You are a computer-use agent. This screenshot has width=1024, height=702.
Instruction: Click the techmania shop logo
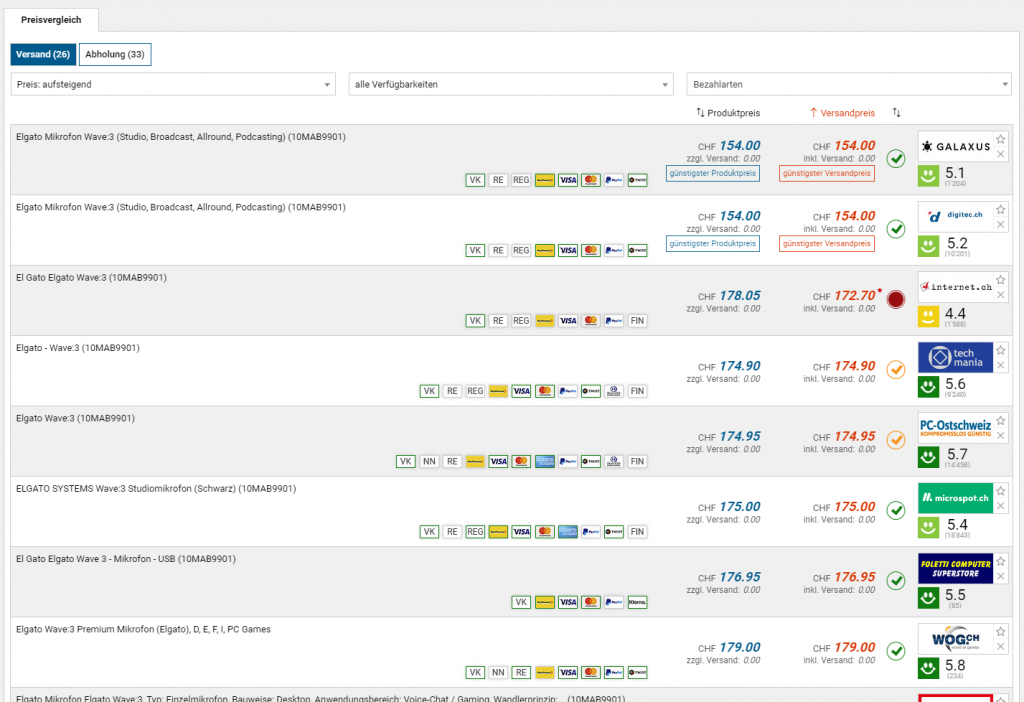(x=955, y=358)
